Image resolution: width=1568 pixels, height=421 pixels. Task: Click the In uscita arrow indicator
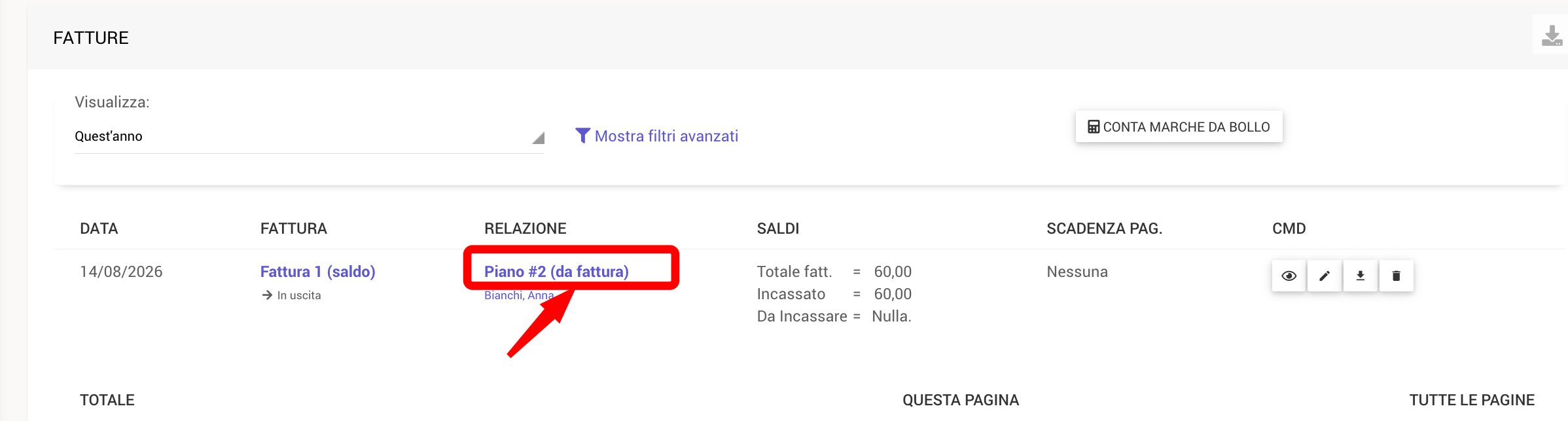(x=267, y=295)
